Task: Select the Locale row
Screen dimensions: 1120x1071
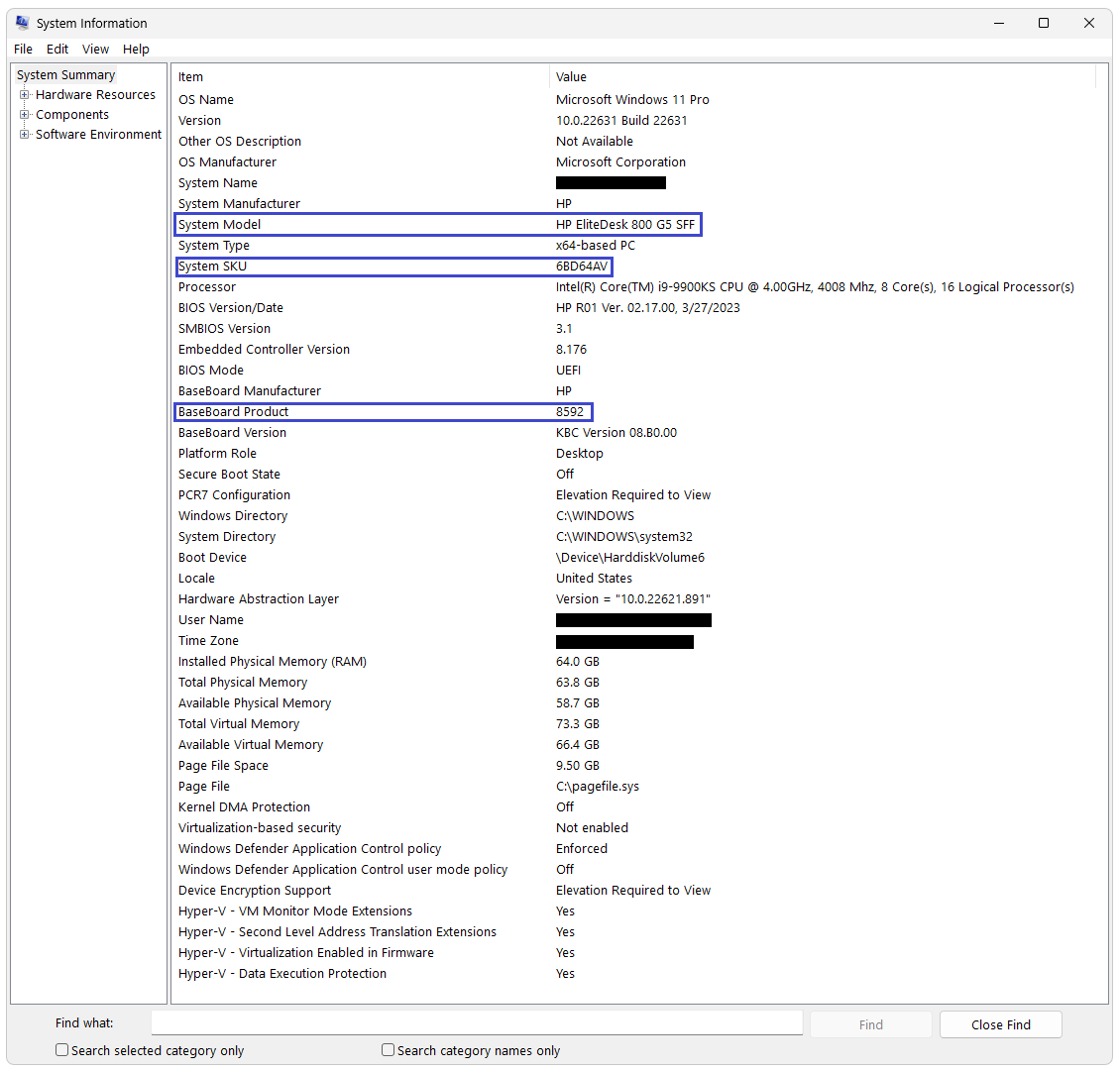Action: 633,578
